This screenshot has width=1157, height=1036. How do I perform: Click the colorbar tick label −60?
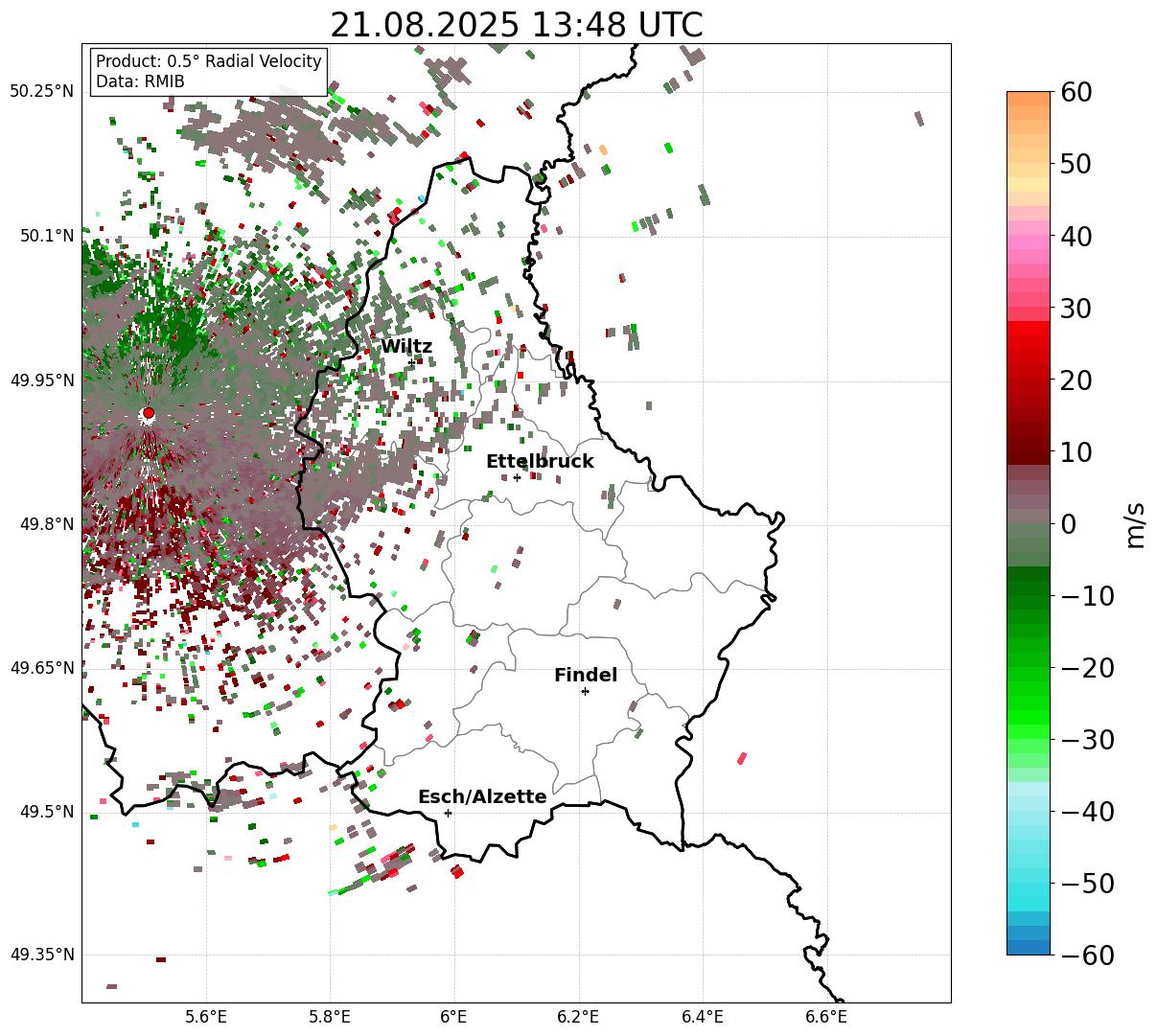point(1087,955)
